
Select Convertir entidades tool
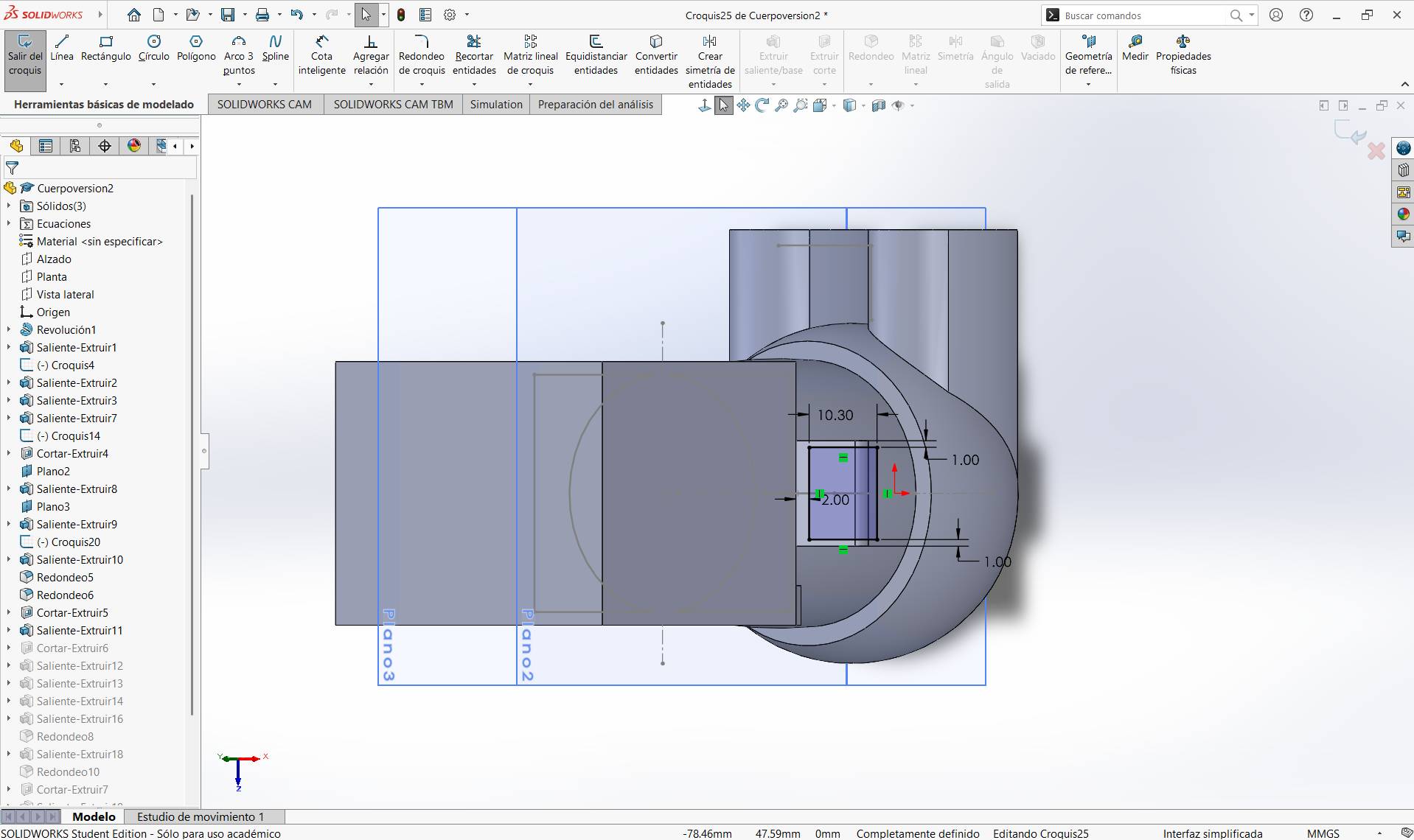(x=656, y=55)
